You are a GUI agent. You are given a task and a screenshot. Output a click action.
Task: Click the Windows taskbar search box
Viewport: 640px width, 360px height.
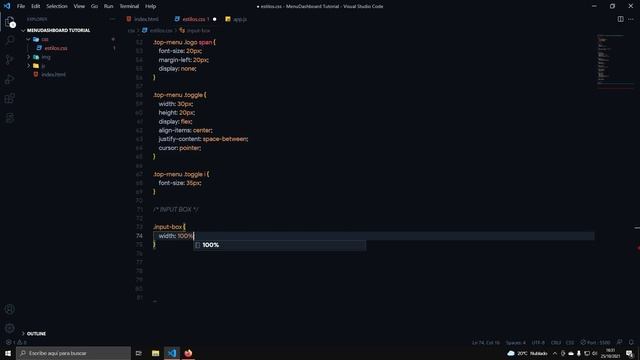[74, 353]
